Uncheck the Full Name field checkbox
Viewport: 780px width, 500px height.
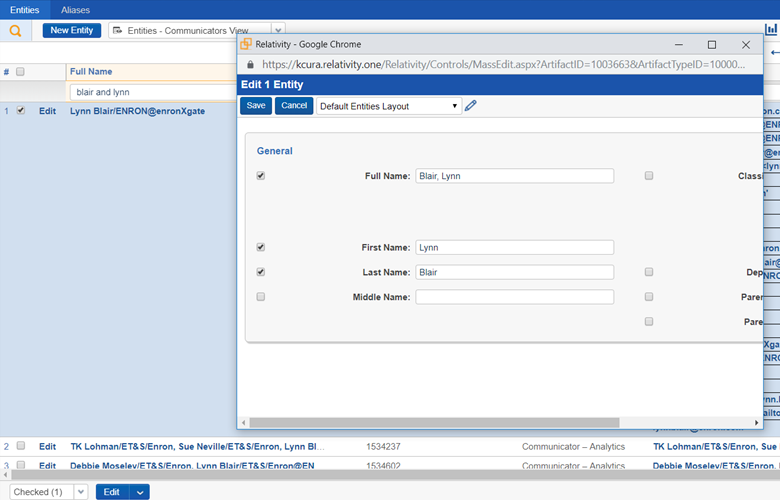point(261,176)
